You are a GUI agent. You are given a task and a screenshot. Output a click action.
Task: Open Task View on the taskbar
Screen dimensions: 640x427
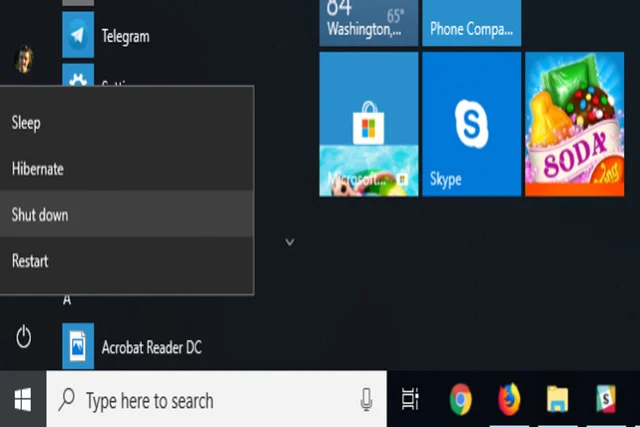pyautogui.click(x=410, y=399)
